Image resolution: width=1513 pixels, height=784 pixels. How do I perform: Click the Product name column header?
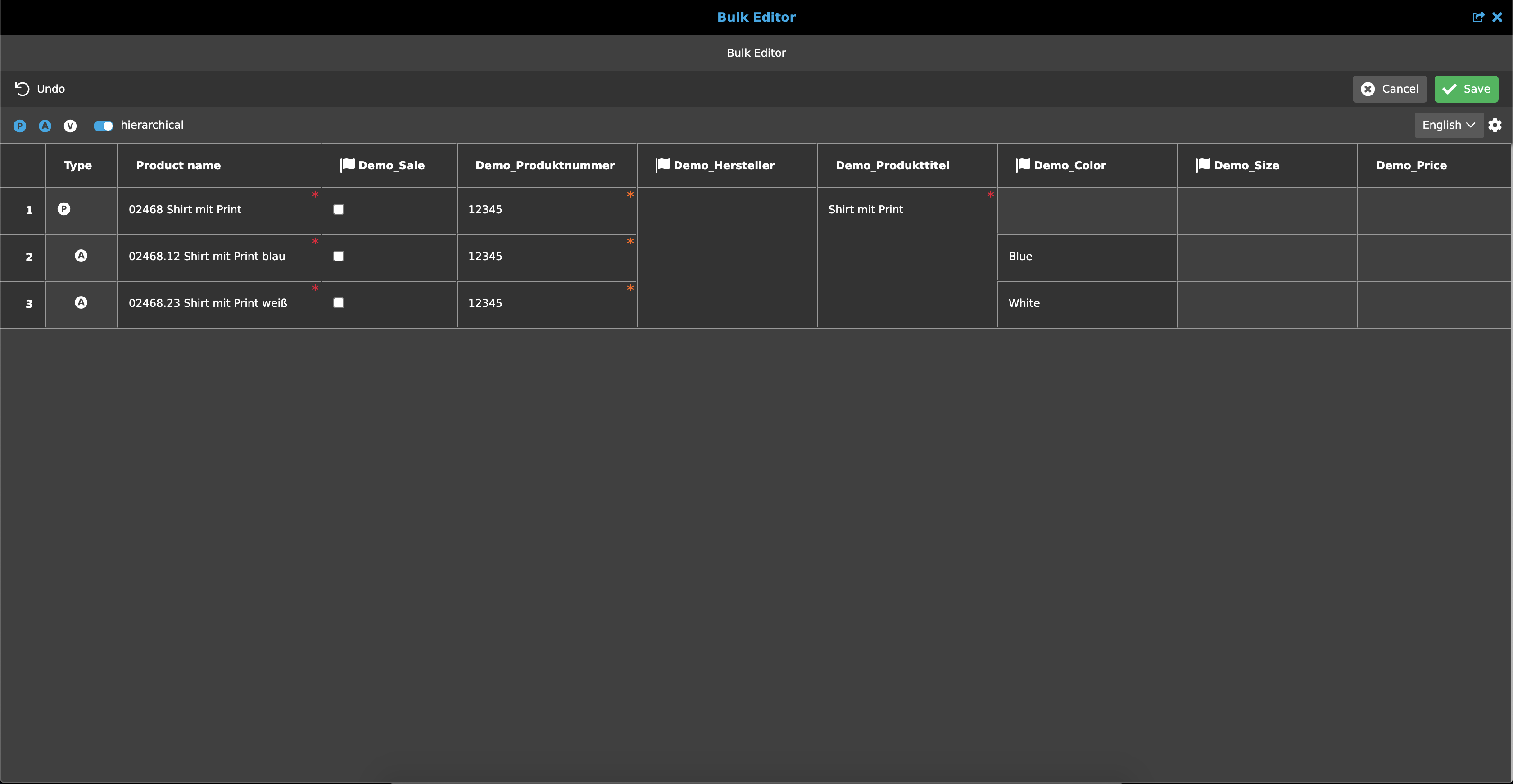[x=179, y=166]
